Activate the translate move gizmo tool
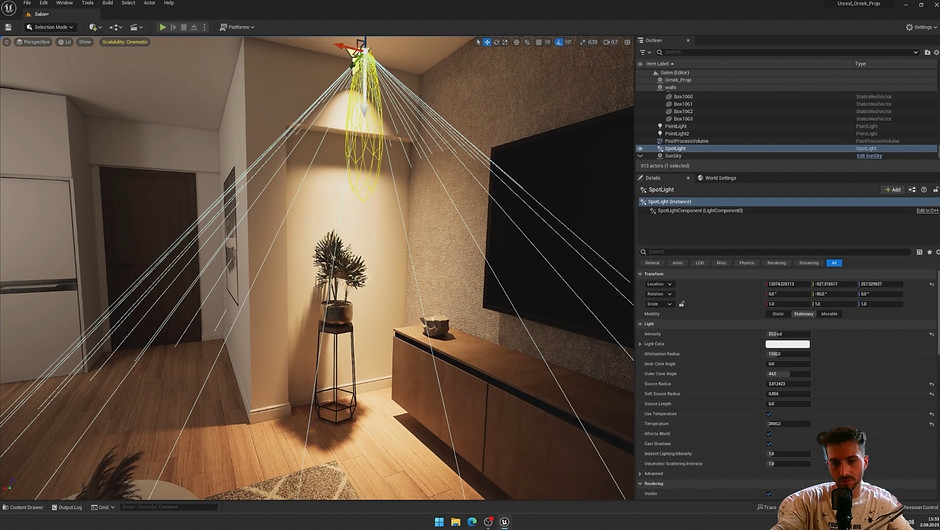The height and width of the screenshot is (530, 940). (x=487, y=42)
